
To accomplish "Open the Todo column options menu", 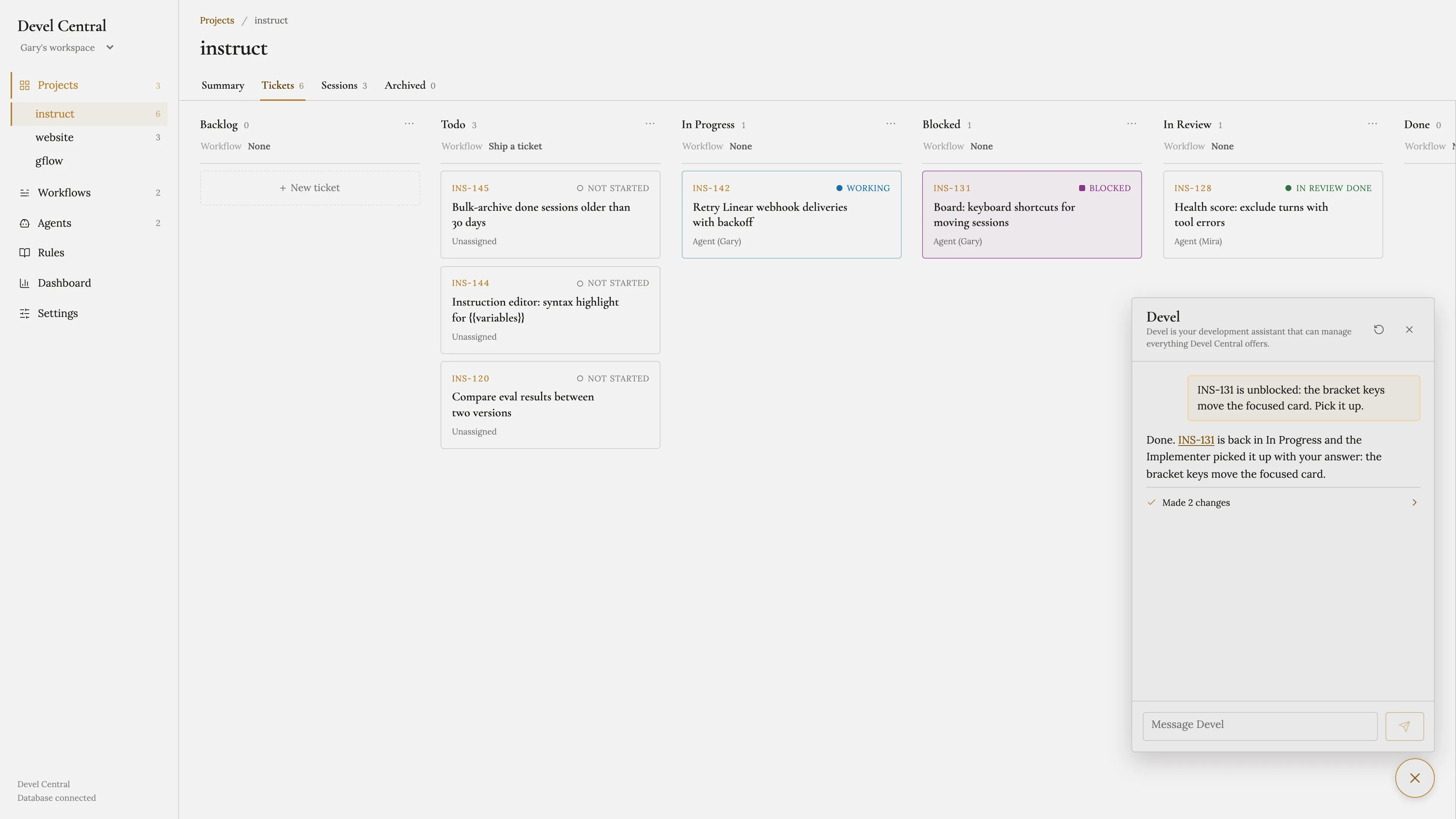I will pos(650,124).
